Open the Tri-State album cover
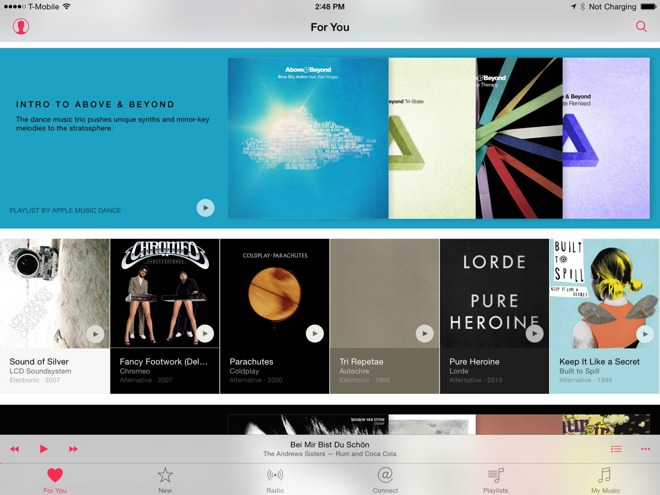Image resolution: width=660 pixels, height=495 pixels. tap(432, 138)
